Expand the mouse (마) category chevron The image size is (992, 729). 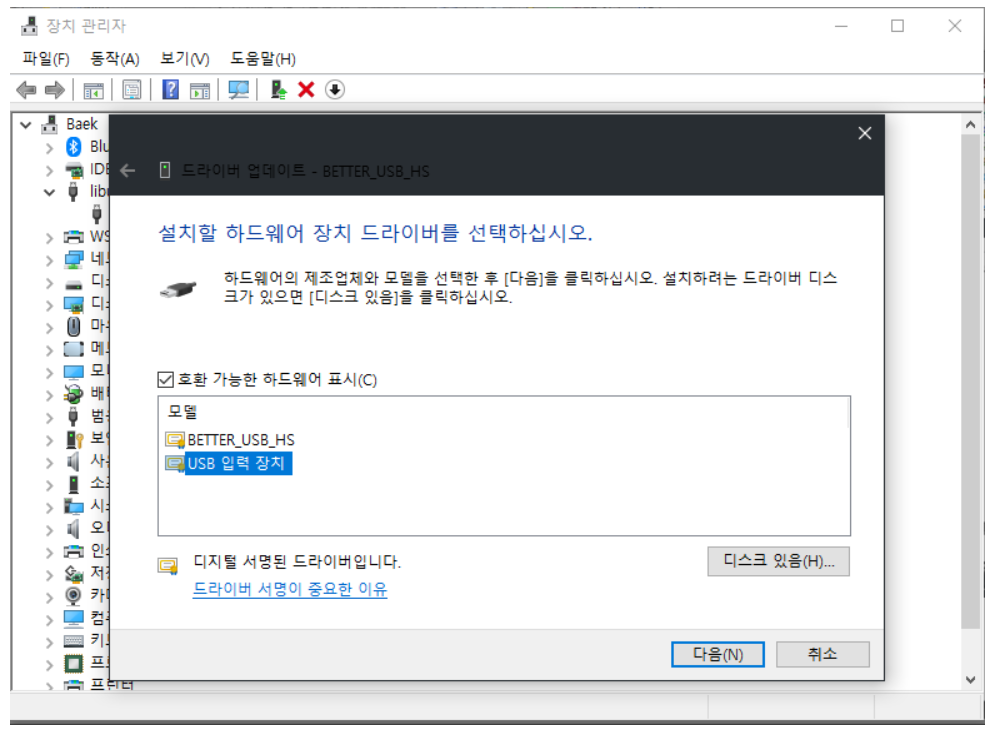click(x=49, y=328)
